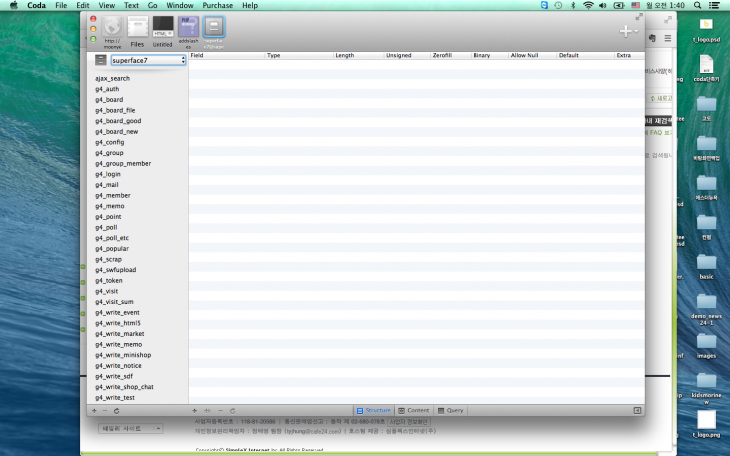Image resolution: width=730 pixels, height=456 pixels.
Task: Refresh the table list in sidebar
Action: coord(117,411)
